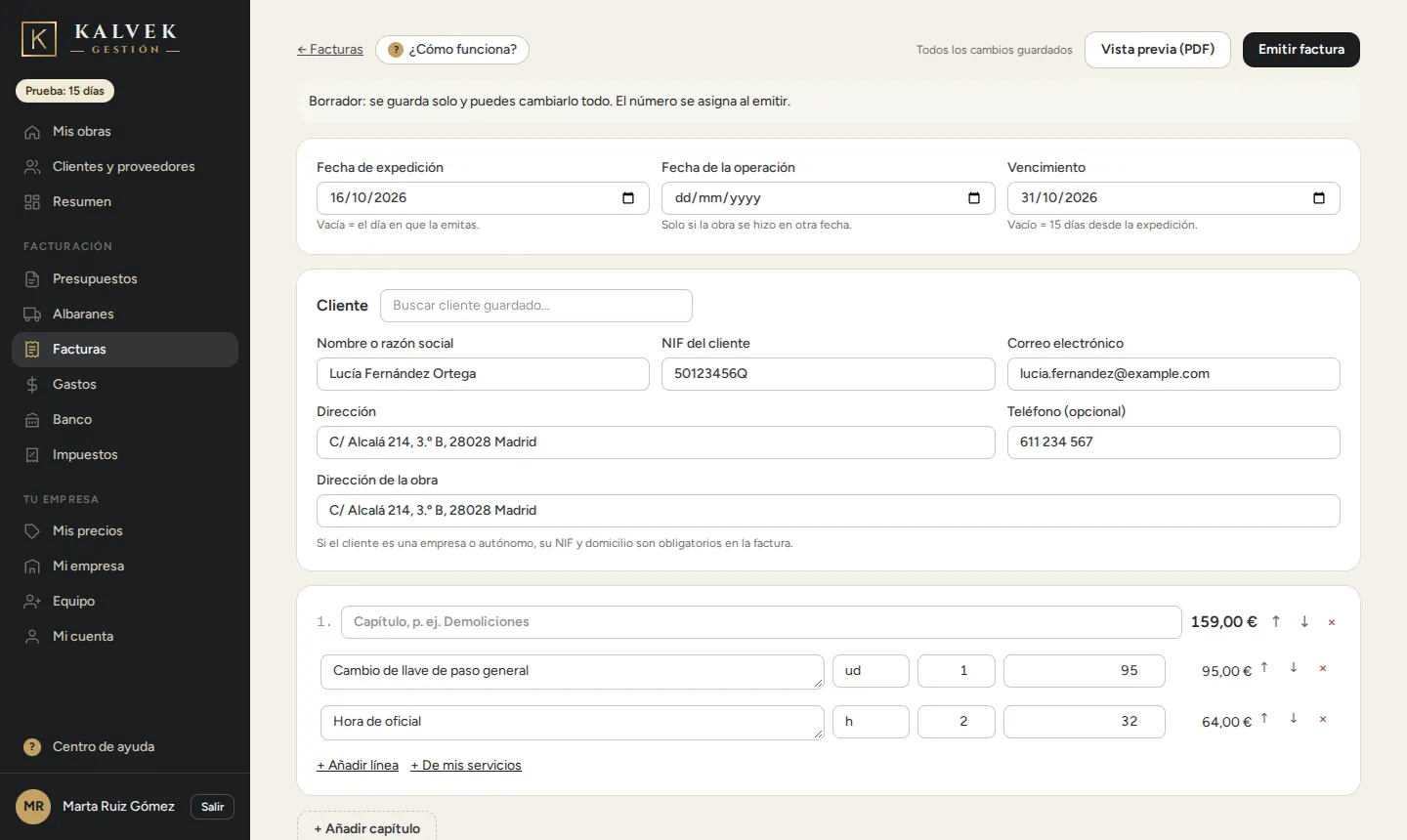1407x840 pixels.
Task: Open calendar picker for Fecha de expedición
Action: click(x=628, y=198)
